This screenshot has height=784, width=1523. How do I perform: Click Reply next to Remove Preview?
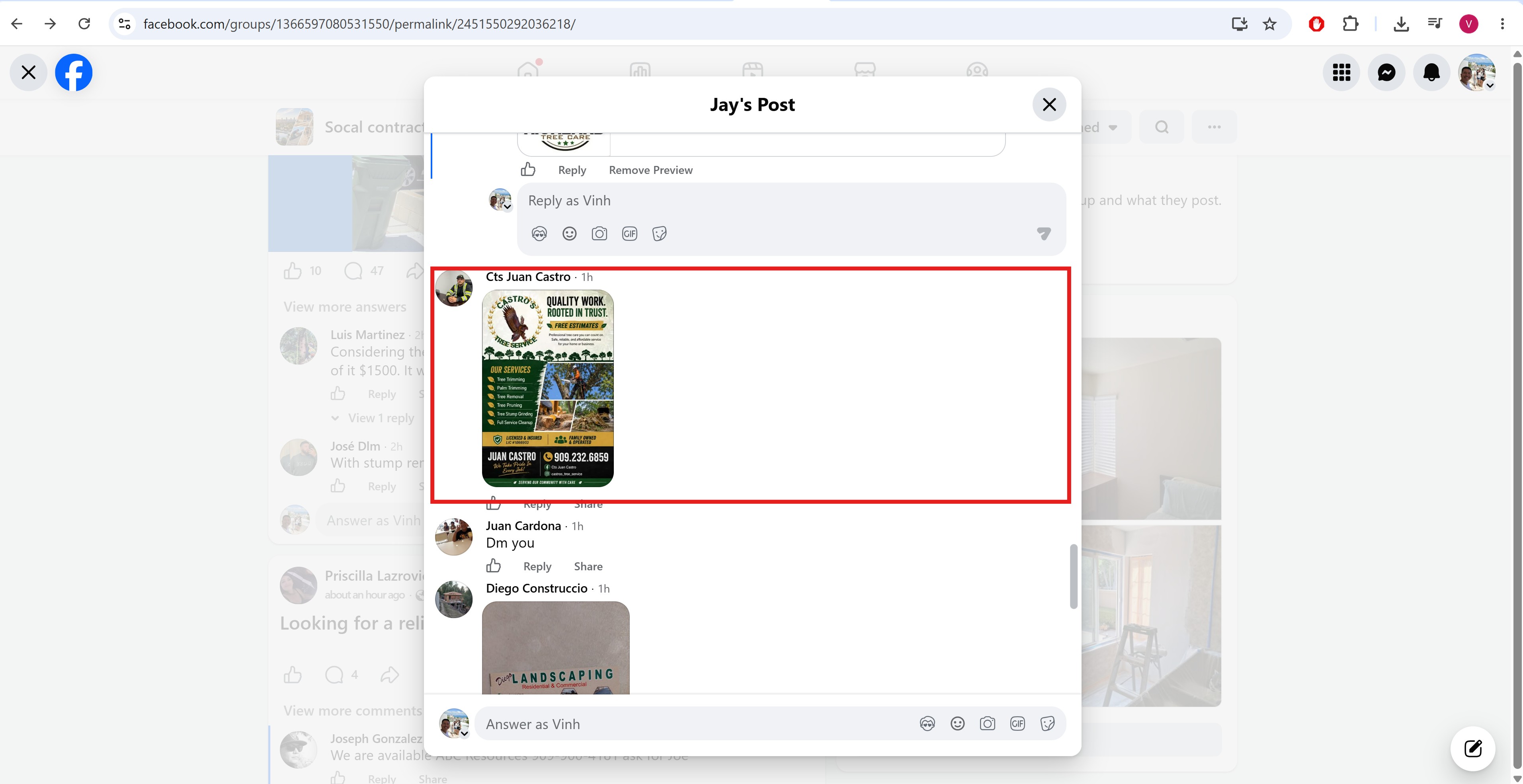572,170
